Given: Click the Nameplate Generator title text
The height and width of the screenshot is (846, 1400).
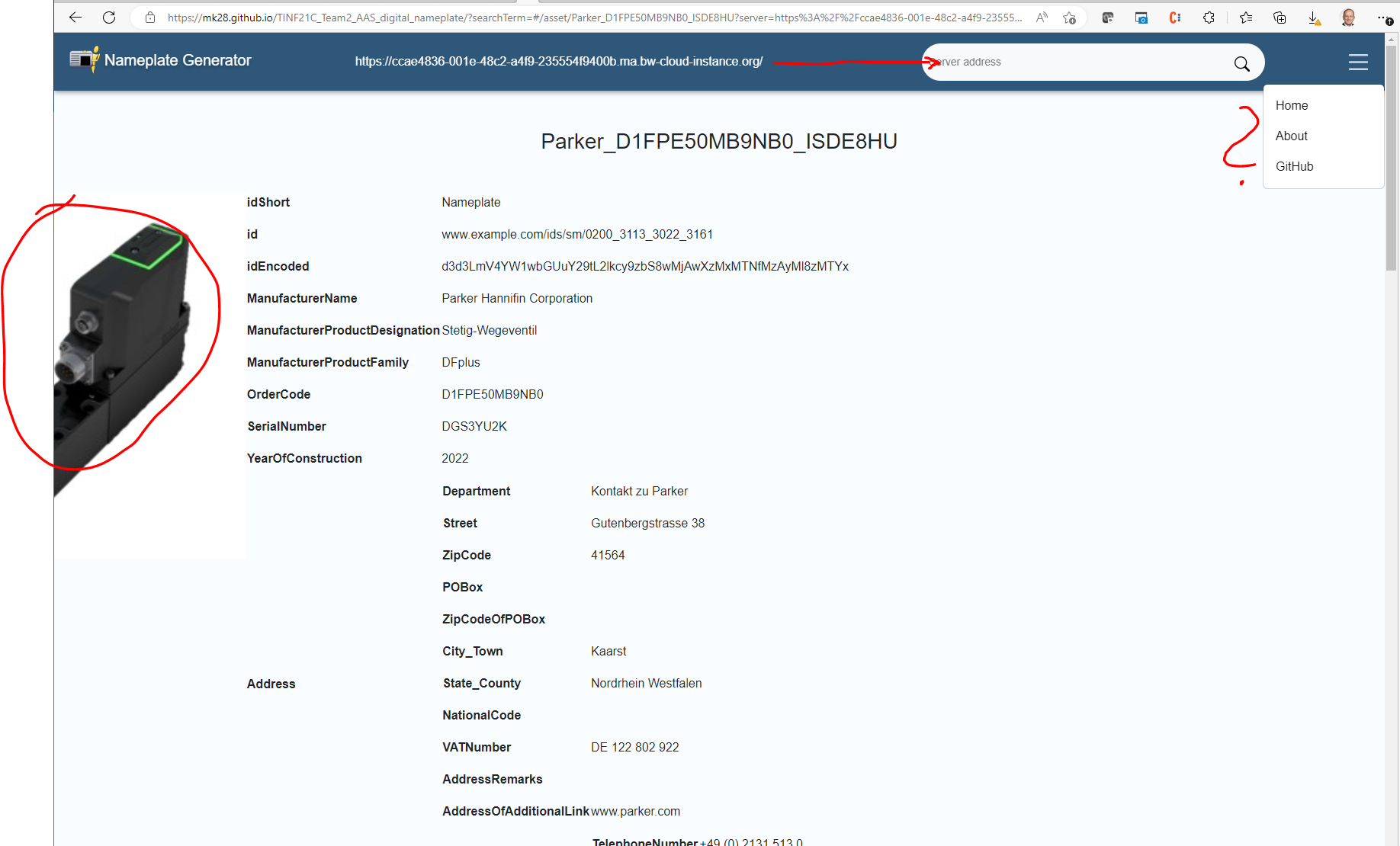Looking at the screenshot, I should pos(178,60).
